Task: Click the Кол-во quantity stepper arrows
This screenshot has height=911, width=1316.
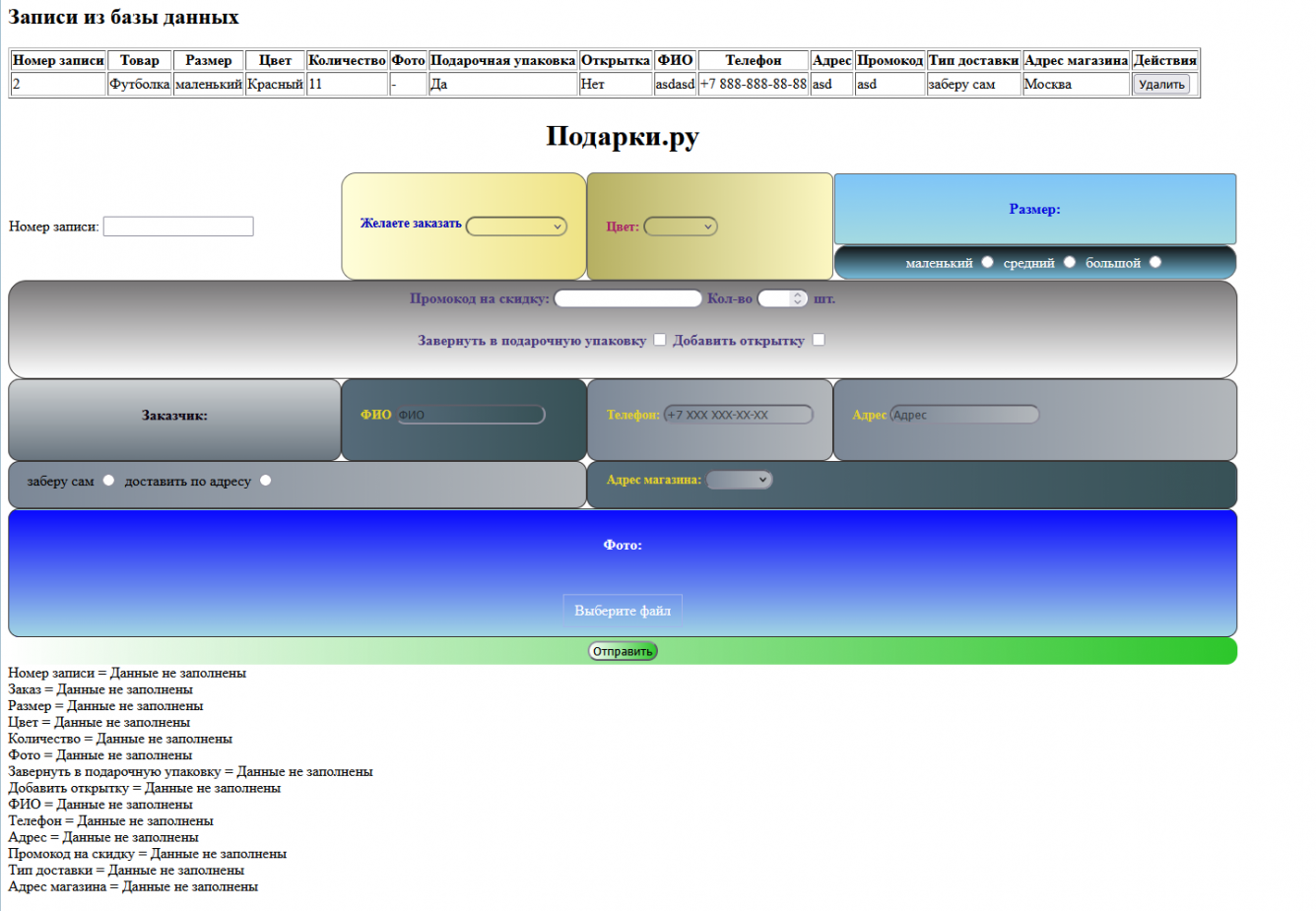Action: tap(798, 298)
